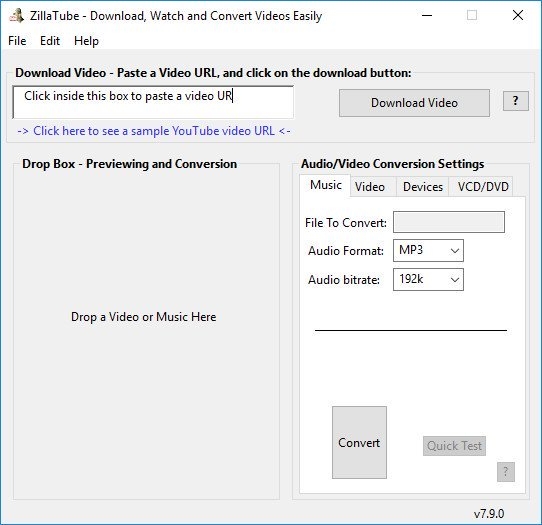Viewport: 542px width, 525px height.
Task: Click the Audio bitrate label
Action: [344, 280]
